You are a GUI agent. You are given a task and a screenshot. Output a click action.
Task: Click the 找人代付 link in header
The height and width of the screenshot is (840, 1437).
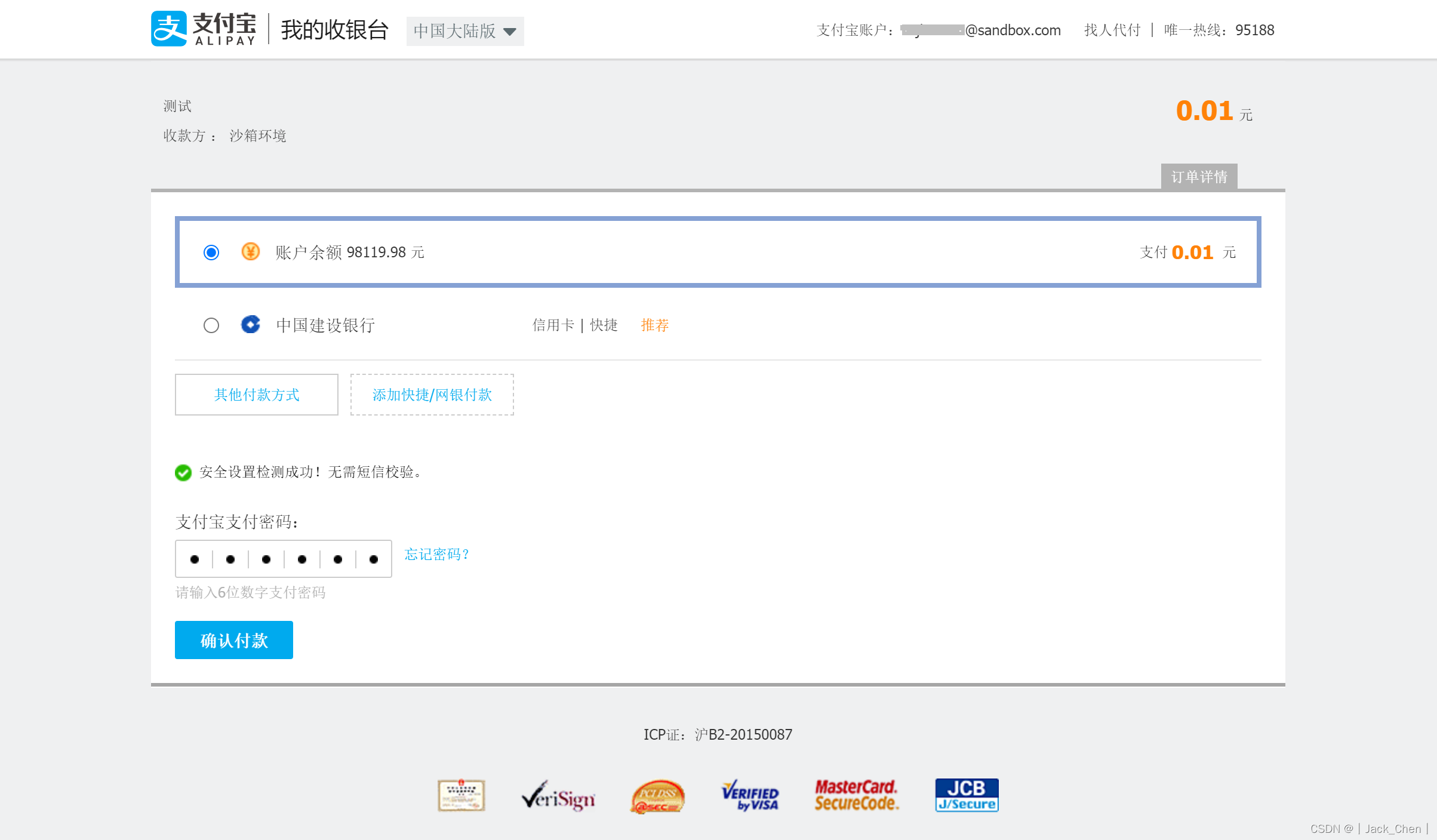tap(1112, 30)
